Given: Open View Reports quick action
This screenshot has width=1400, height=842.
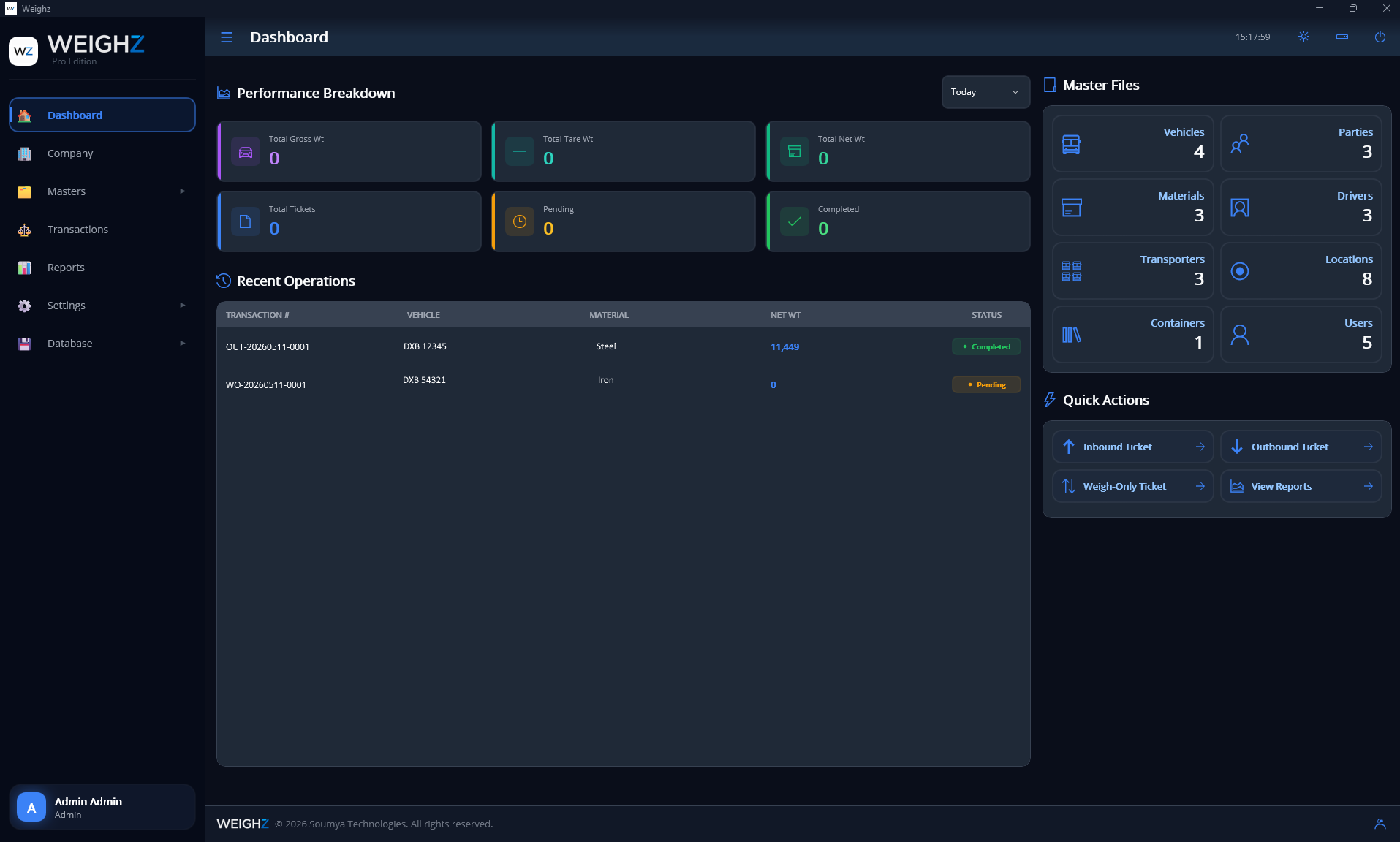Looking at the screenshot, I should (1301, 486).
